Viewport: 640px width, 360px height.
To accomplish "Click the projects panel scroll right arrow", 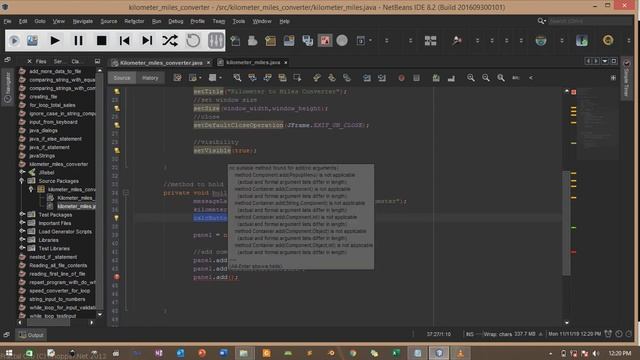I will point(91,322).
